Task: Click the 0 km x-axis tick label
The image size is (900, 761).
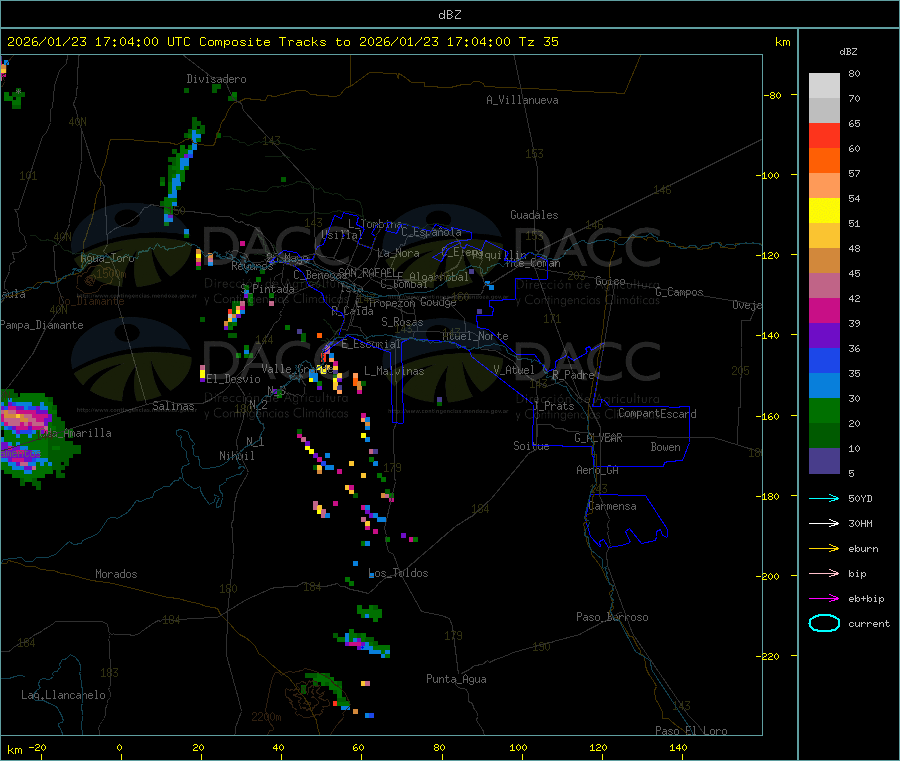Action: (119, 747)
